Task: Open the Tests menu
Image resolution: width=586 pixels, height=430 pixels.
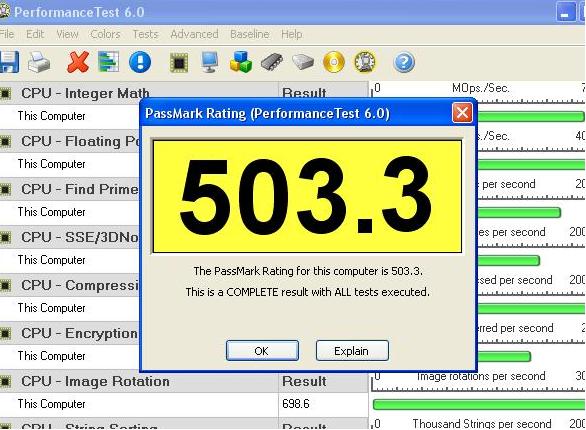Action: (x=145, y=34)
